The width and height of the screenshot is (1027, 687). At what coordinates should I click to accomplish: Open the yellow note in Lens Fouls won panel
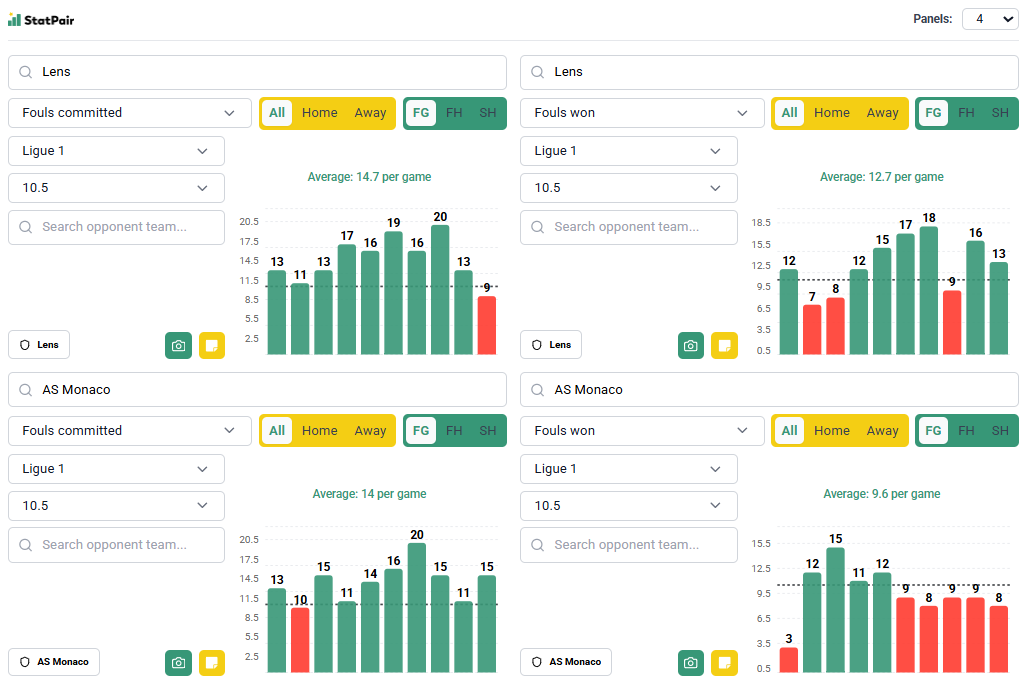(724, 345)
